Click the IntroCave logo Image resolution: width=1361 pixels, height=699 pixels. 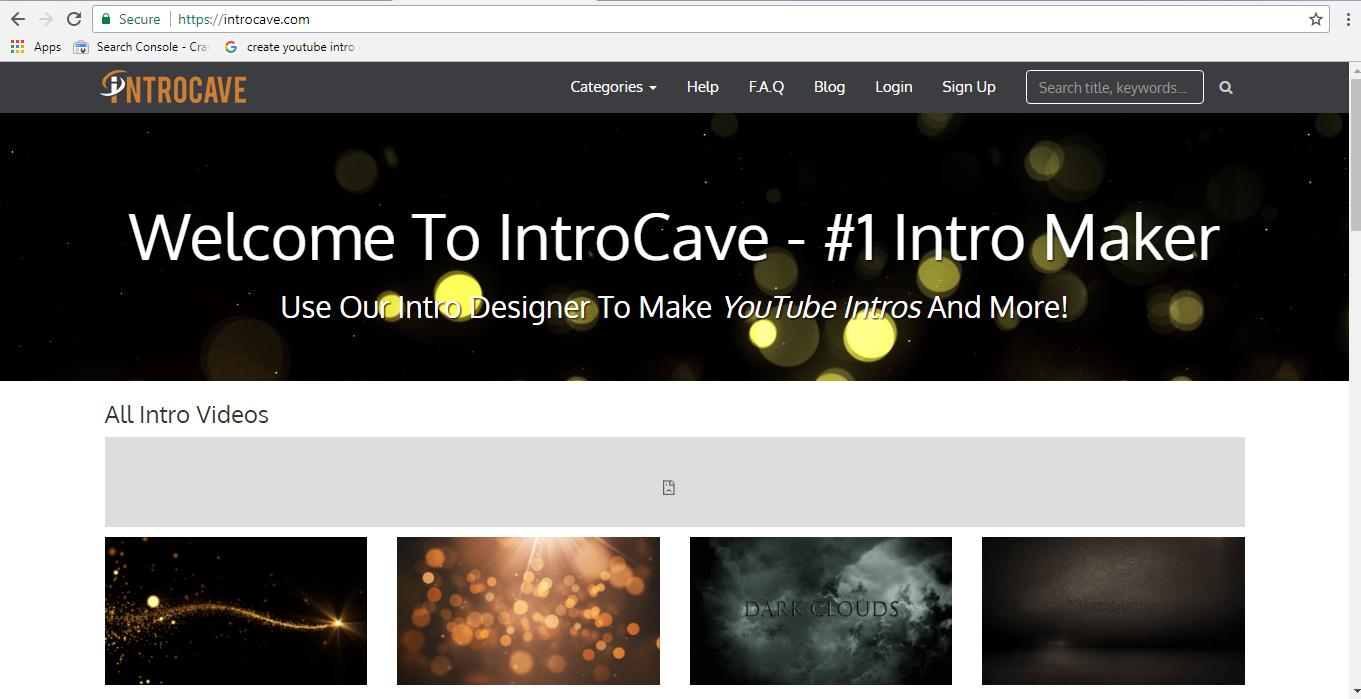click(x=174, y=87)
